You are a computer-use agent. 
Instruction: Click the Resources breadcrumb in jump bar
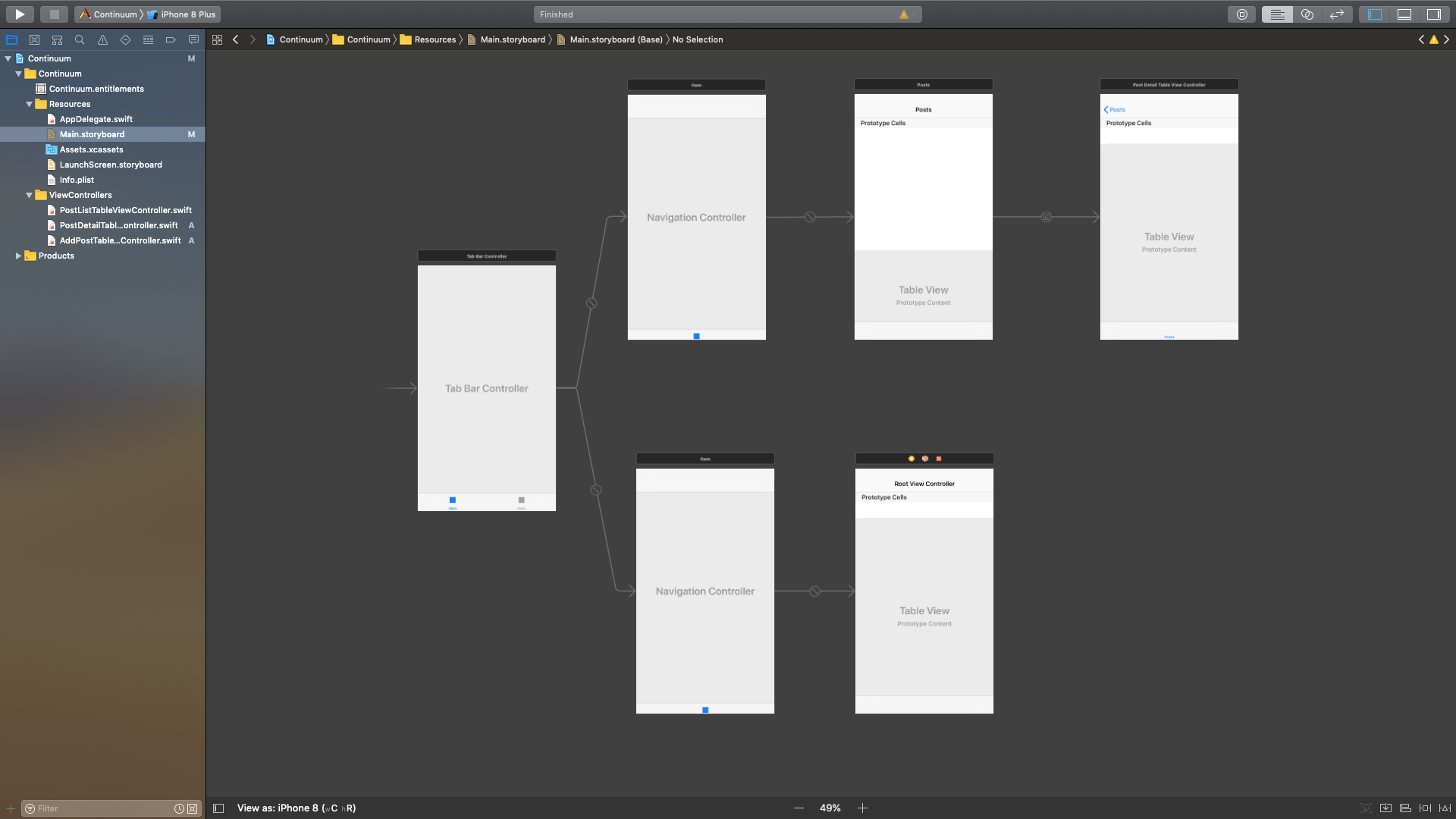pyautogui.click(x=435, y=39)
